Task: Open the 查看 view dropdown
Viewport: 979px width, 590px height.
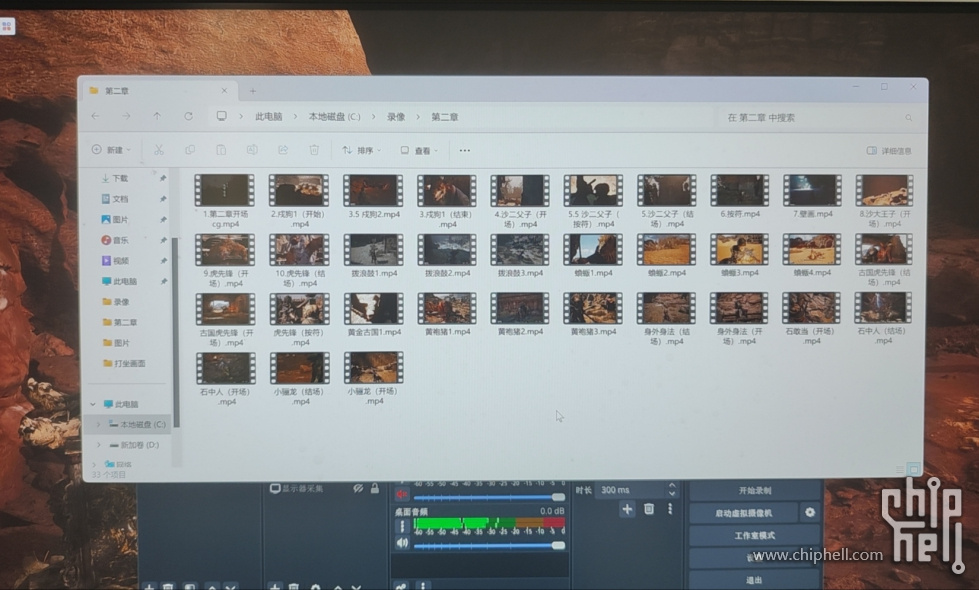Action: coord(419,150)
